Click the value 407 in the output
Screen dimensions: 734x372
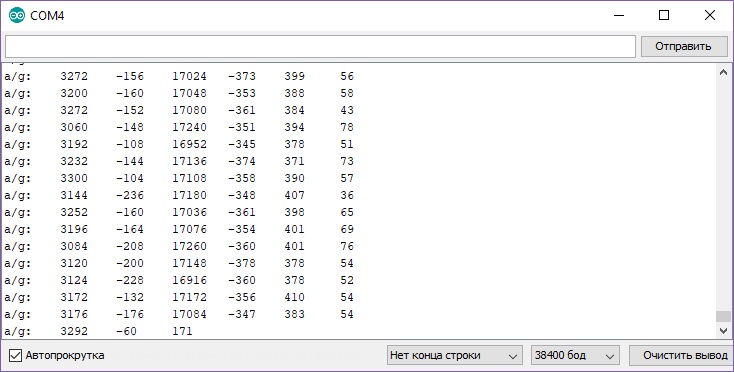[294, 195]
